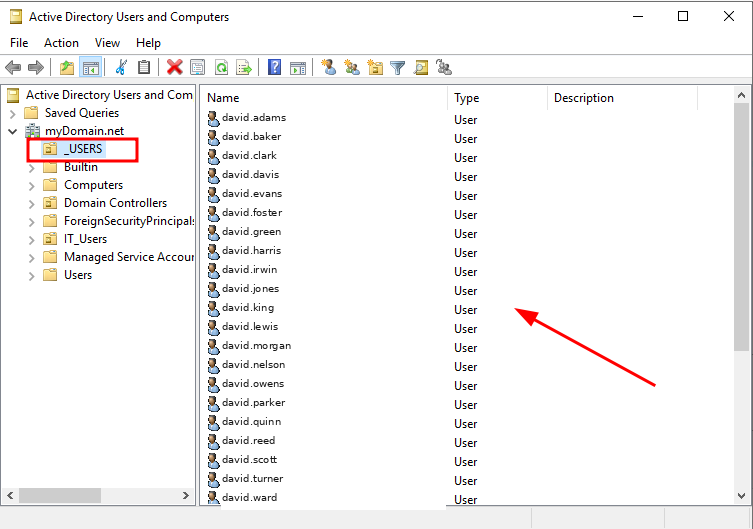Click the myDomain.net domain icon

pos(33,131)
